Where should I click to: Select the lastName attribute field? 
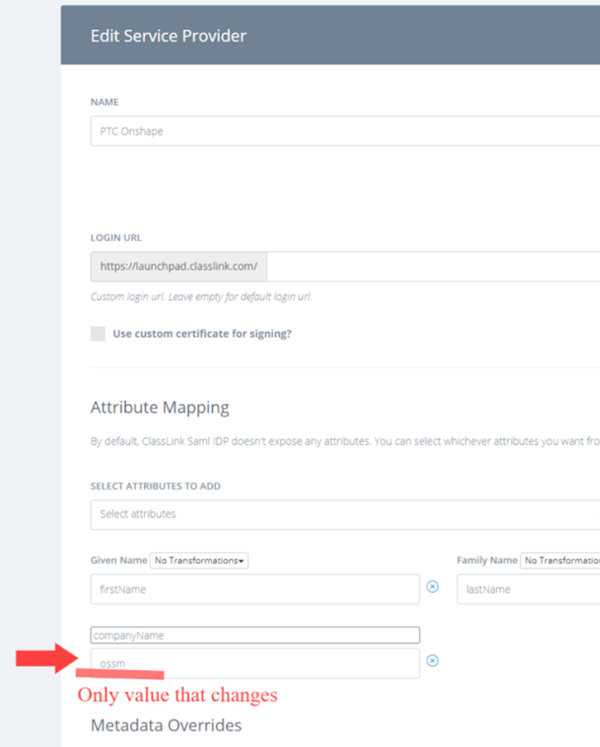point(528,589)
